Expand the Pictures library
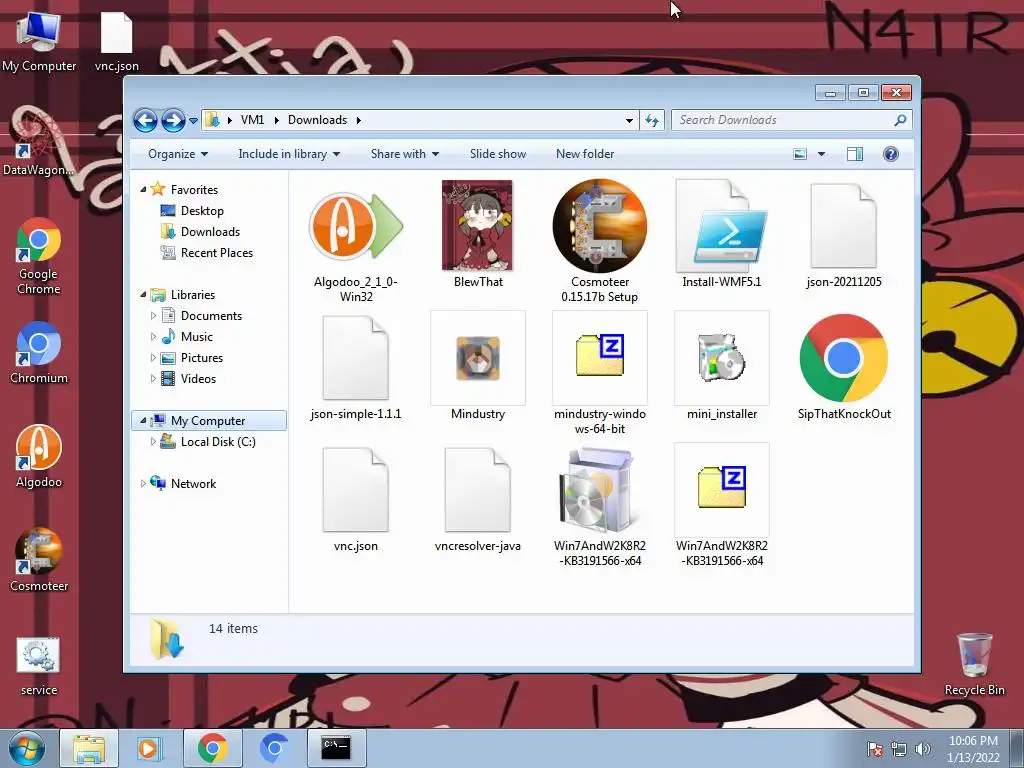Image resolution: width=1024 pixels, height=768 pixels. click(153, 358)
